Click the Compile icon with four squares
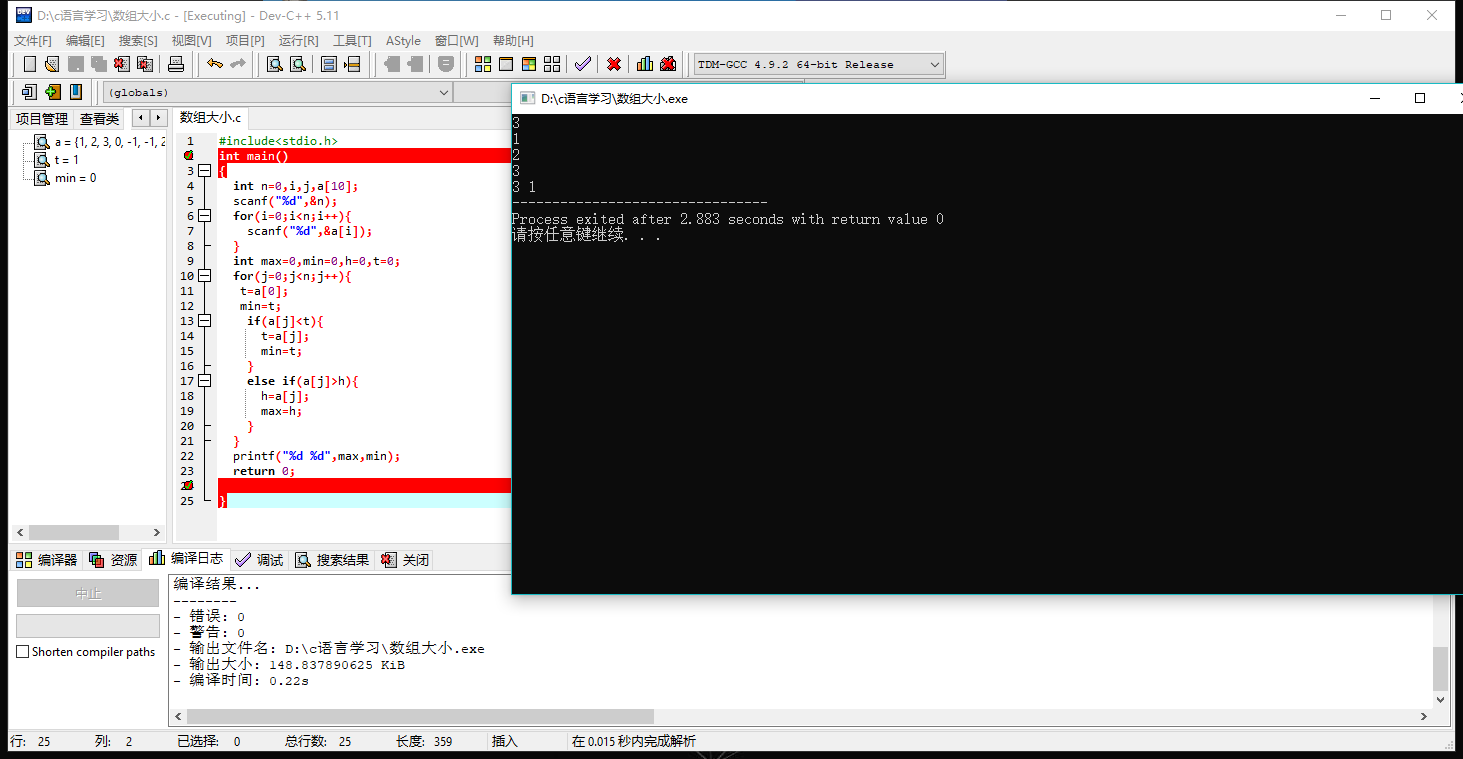This screenshot has height=759, width=1463. pyautogui.click(x=483, y=64)
